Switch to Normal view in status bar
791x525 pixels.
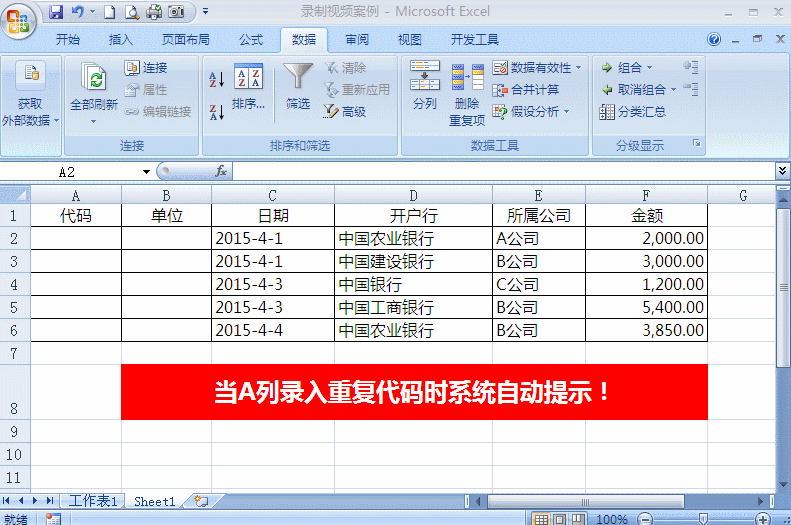coord(541,519)
